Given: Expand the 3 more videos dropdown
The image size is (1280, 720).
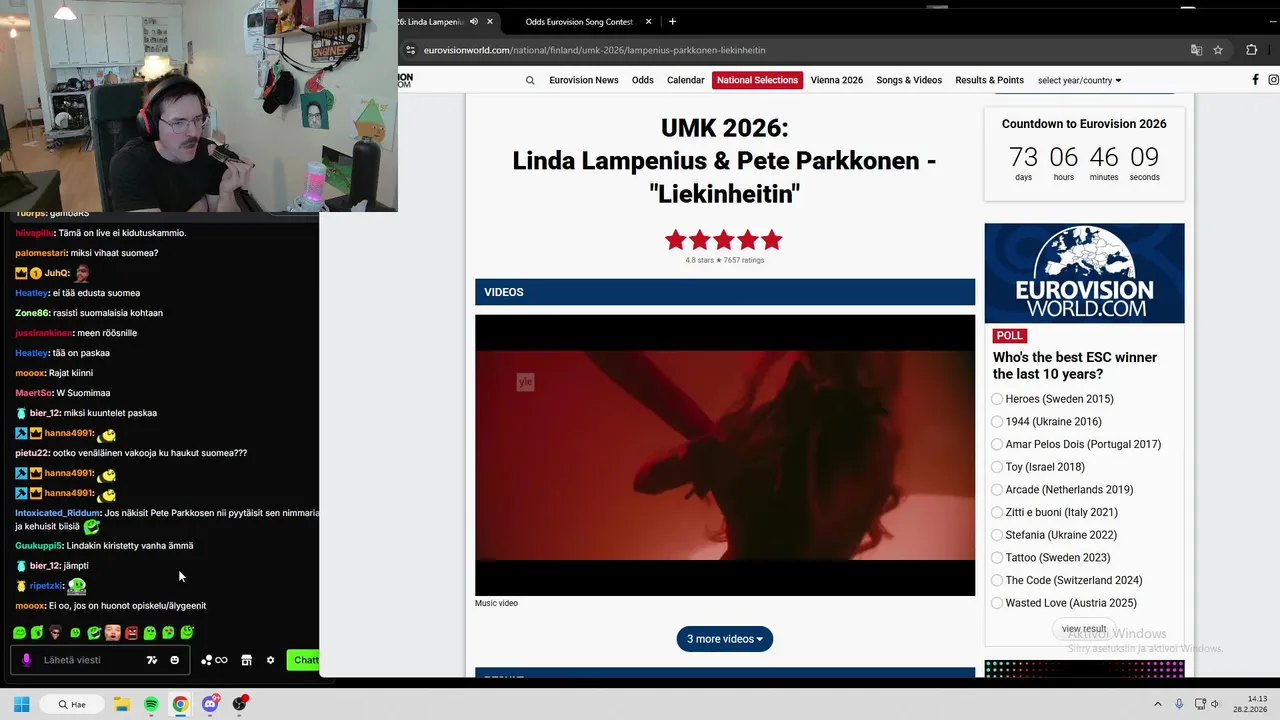Looking at the screenshot, I should pyautogui.click(x=725, y=639).
